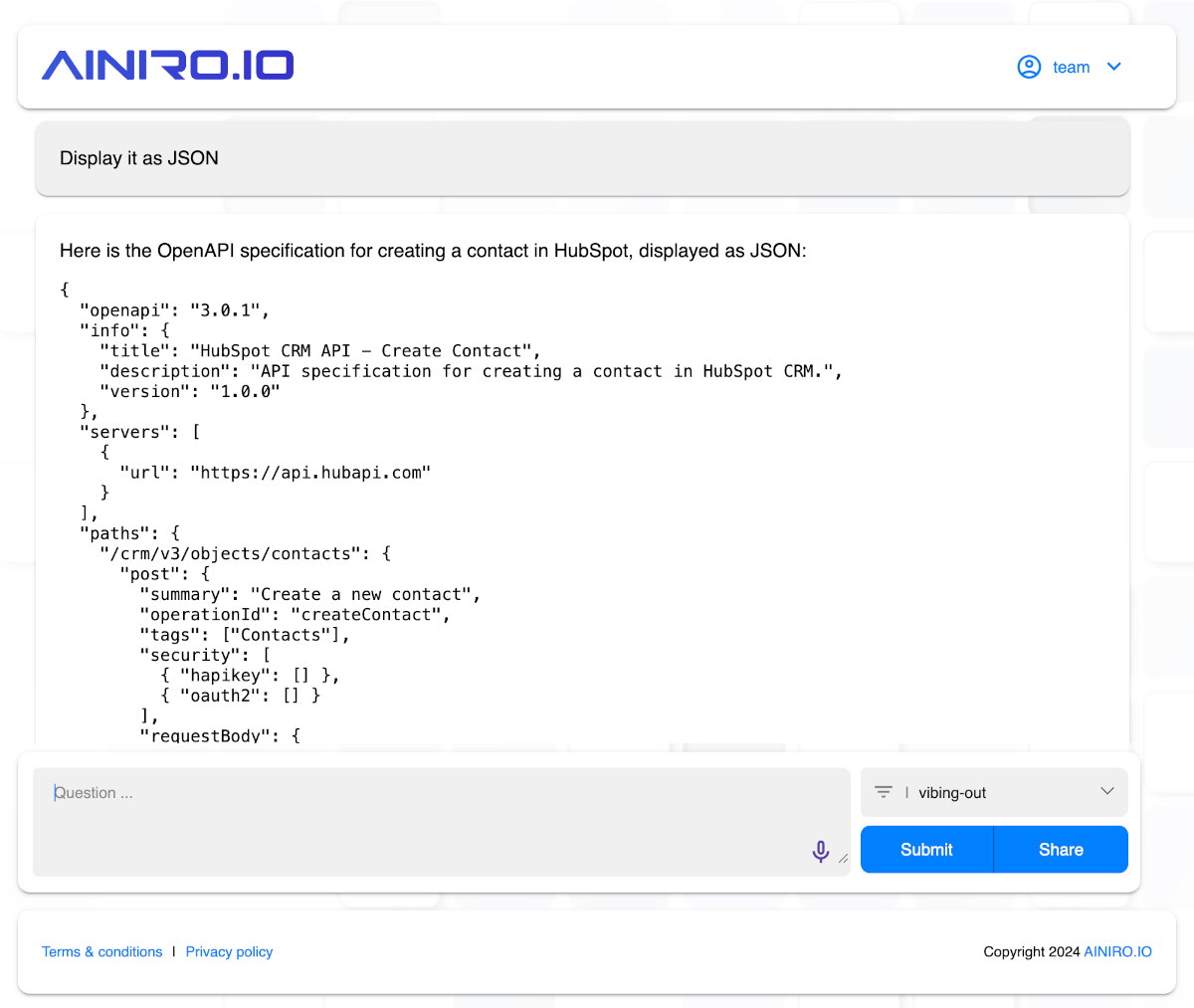Click the "openapi": "3.0.1" line

point(175,310)
